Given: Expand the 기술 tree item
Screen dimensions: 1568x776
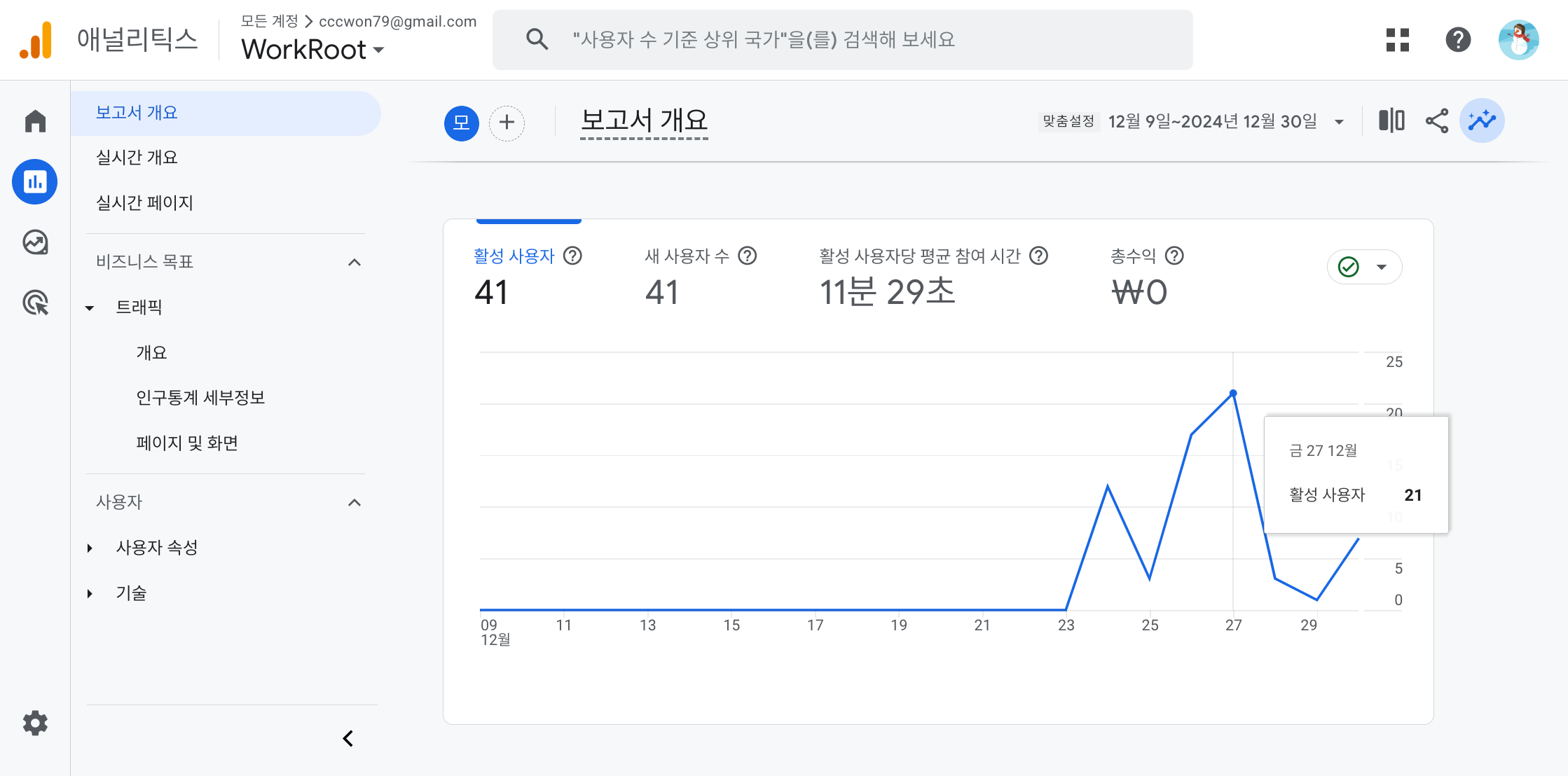Looking at the screenshot, I should pyautogui.click(x=90, y=594).
